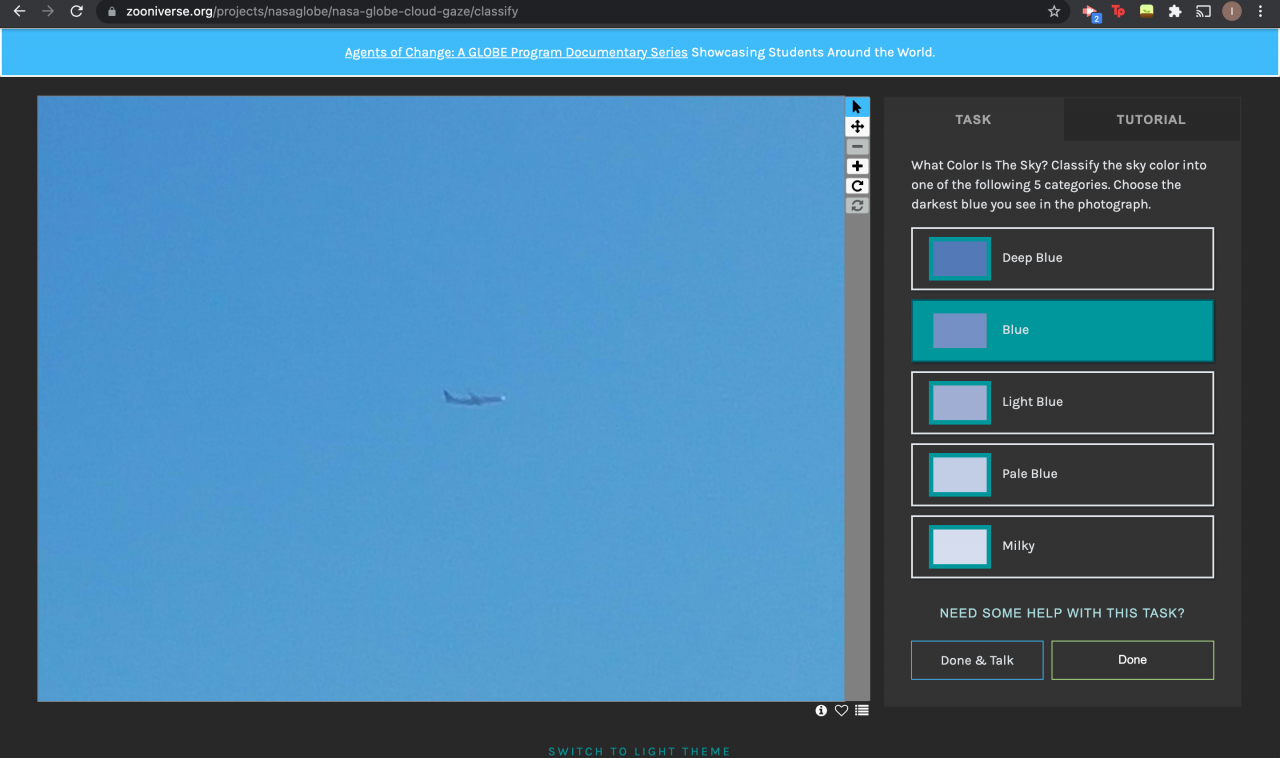1280x758 pixels.
Task: Reset the image view
Action: 857,205
